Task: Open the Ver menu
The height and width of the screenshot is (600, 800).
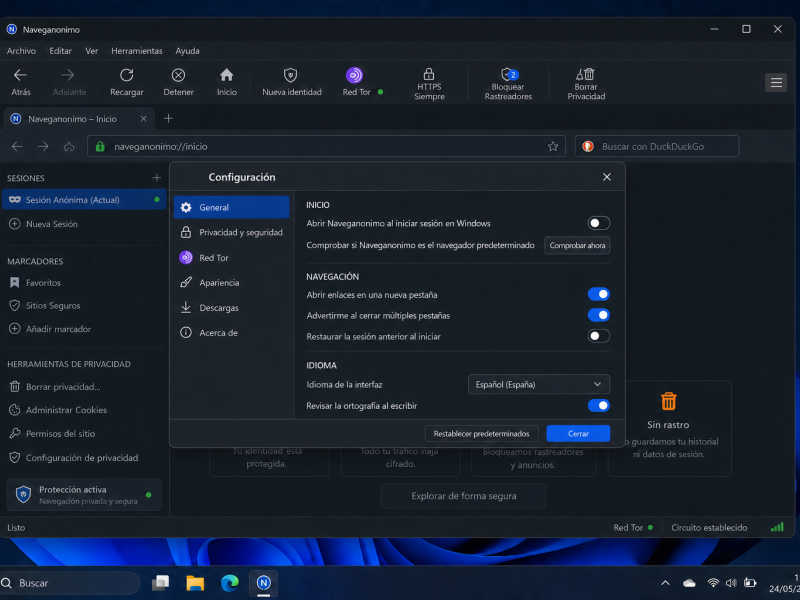Action: tap(91, 51)
